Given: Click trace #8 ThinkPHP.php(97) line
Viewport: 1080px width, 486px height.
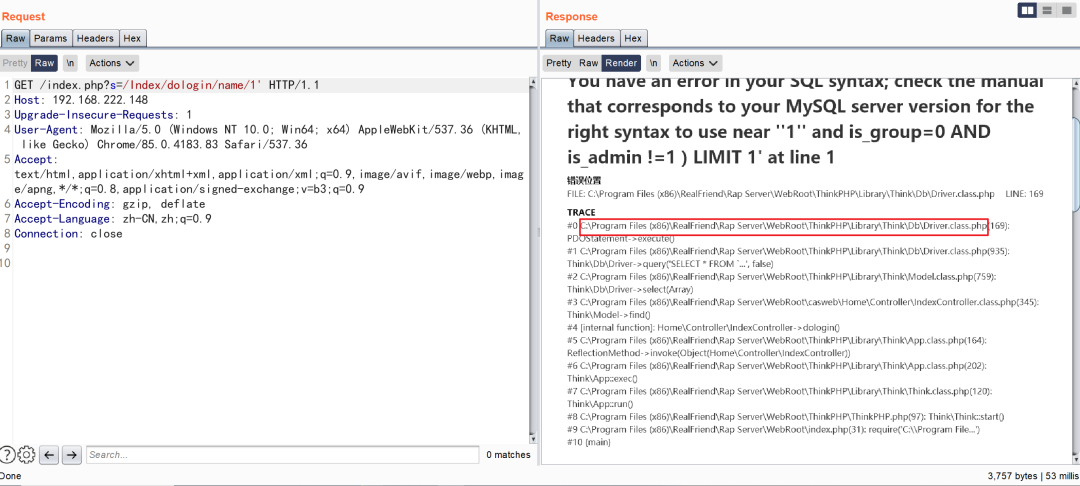Looking at the screenshot, I should point(786,416).
